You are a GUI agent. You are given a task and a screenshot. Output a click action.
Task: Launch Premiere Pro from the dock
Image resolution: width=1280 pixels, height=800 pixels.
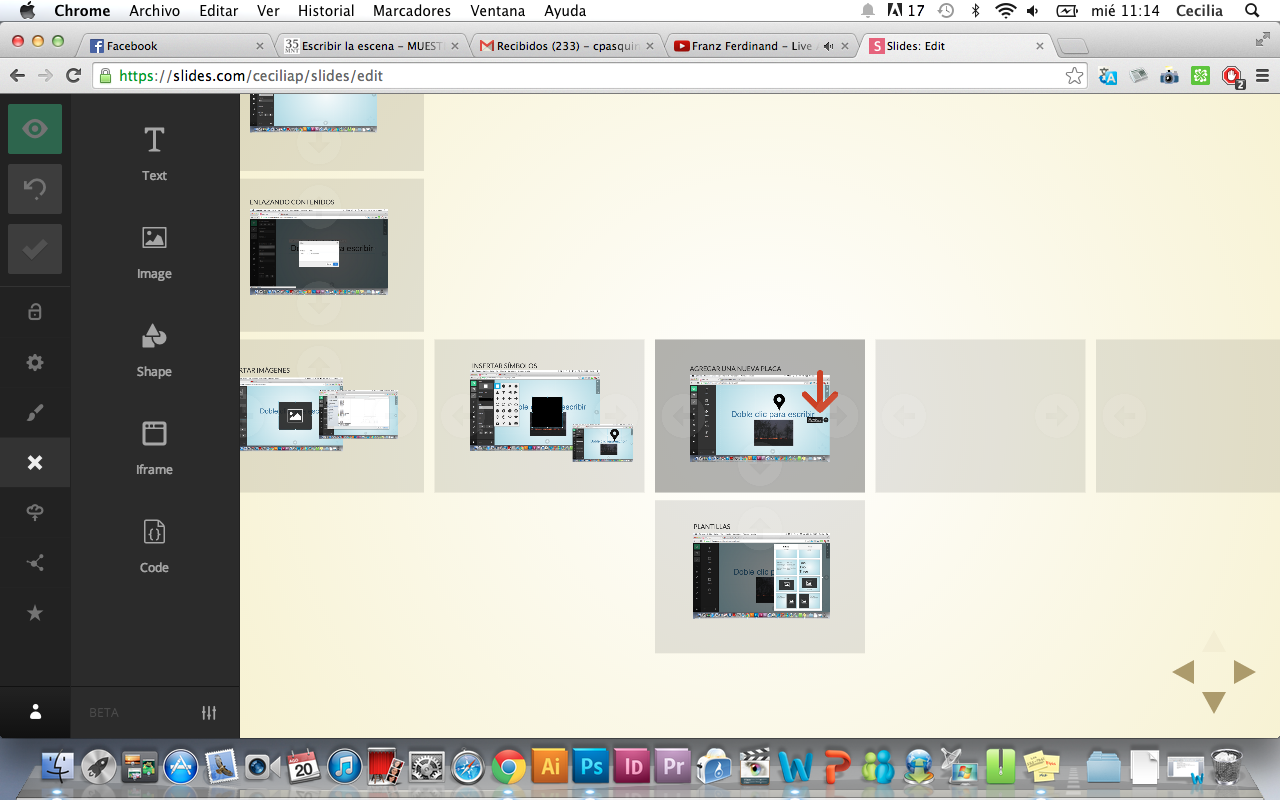[674, 767]
